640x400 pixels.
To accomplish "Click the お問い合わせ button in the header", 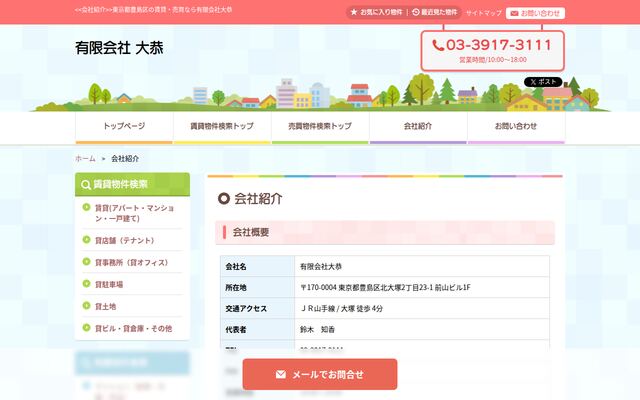I will [x=536, y=13].
